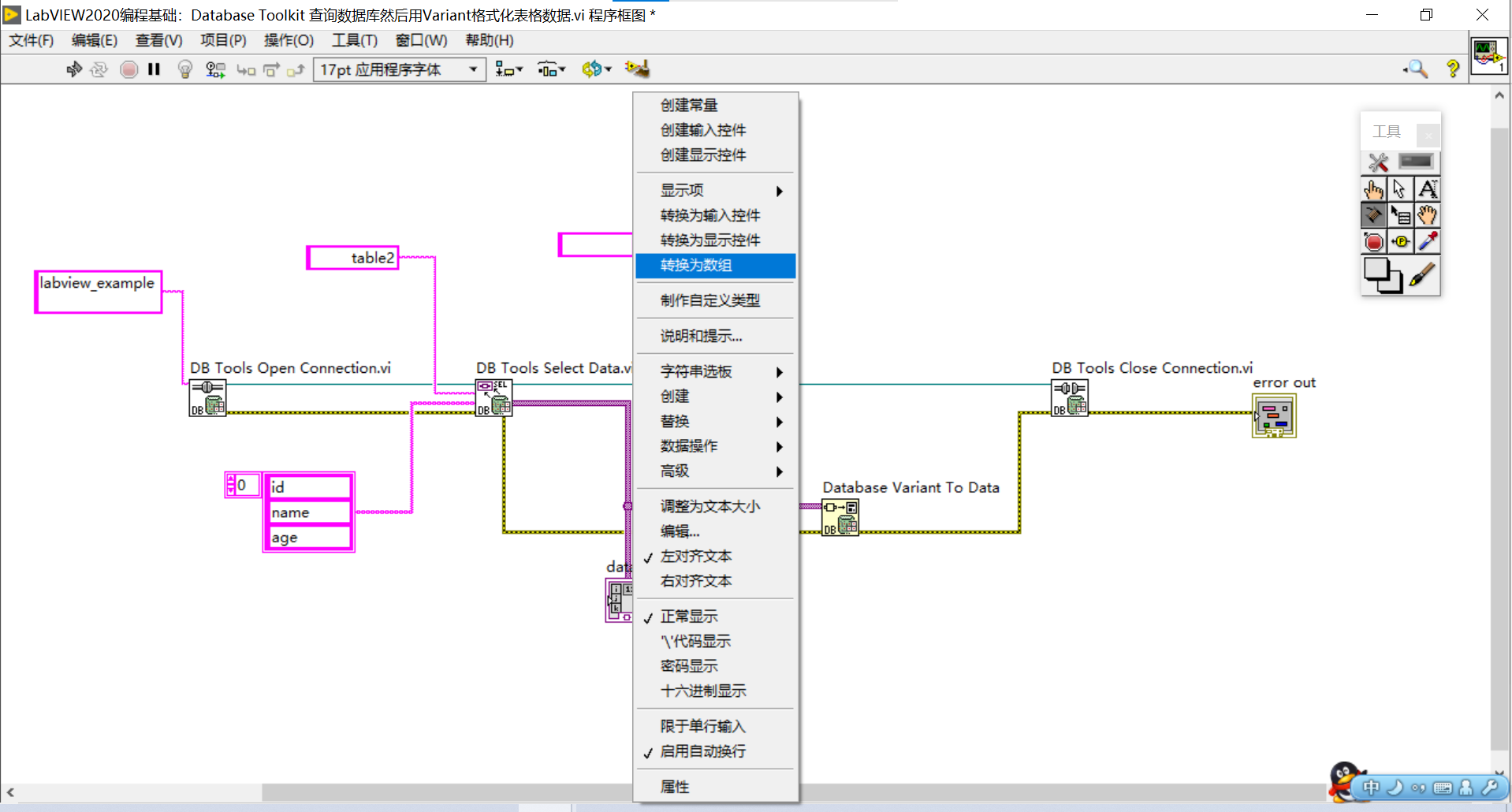Image resolution: width=1512 pixels, height=812 pixels.
Task: Click the Abort Execution stop icon
Action: coord(128,69)
